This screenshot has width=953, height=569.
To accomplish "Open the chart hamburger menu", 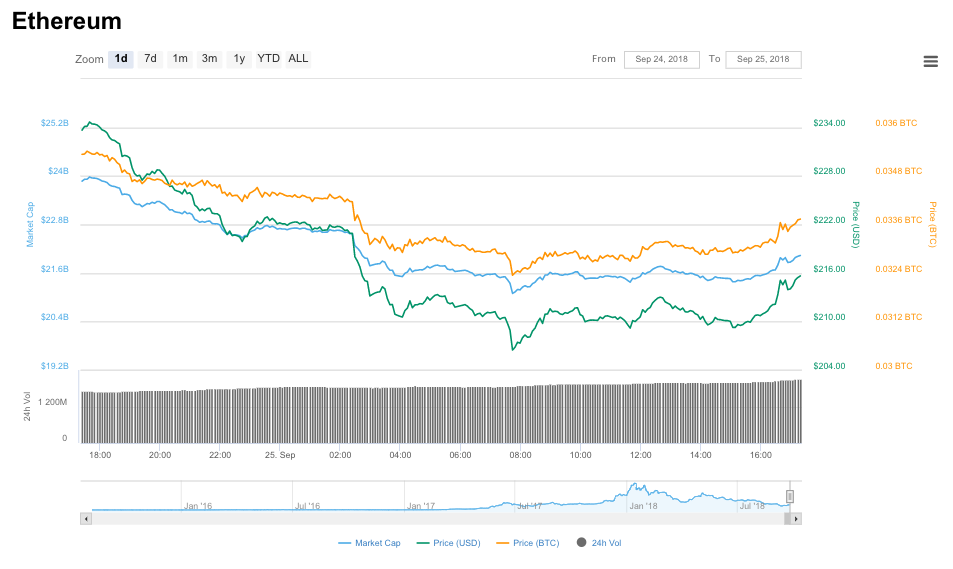I will coord(931,61).
